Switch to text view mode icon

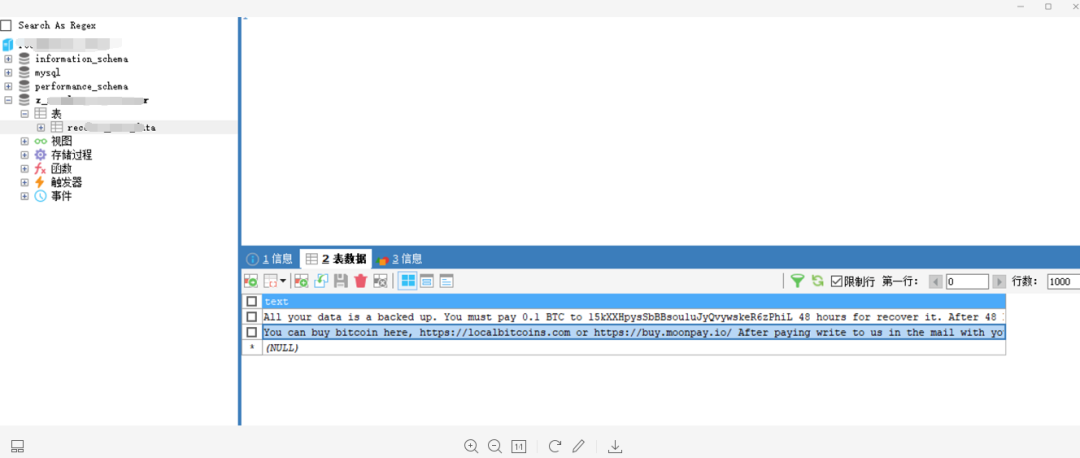click(x=446, y=281)
